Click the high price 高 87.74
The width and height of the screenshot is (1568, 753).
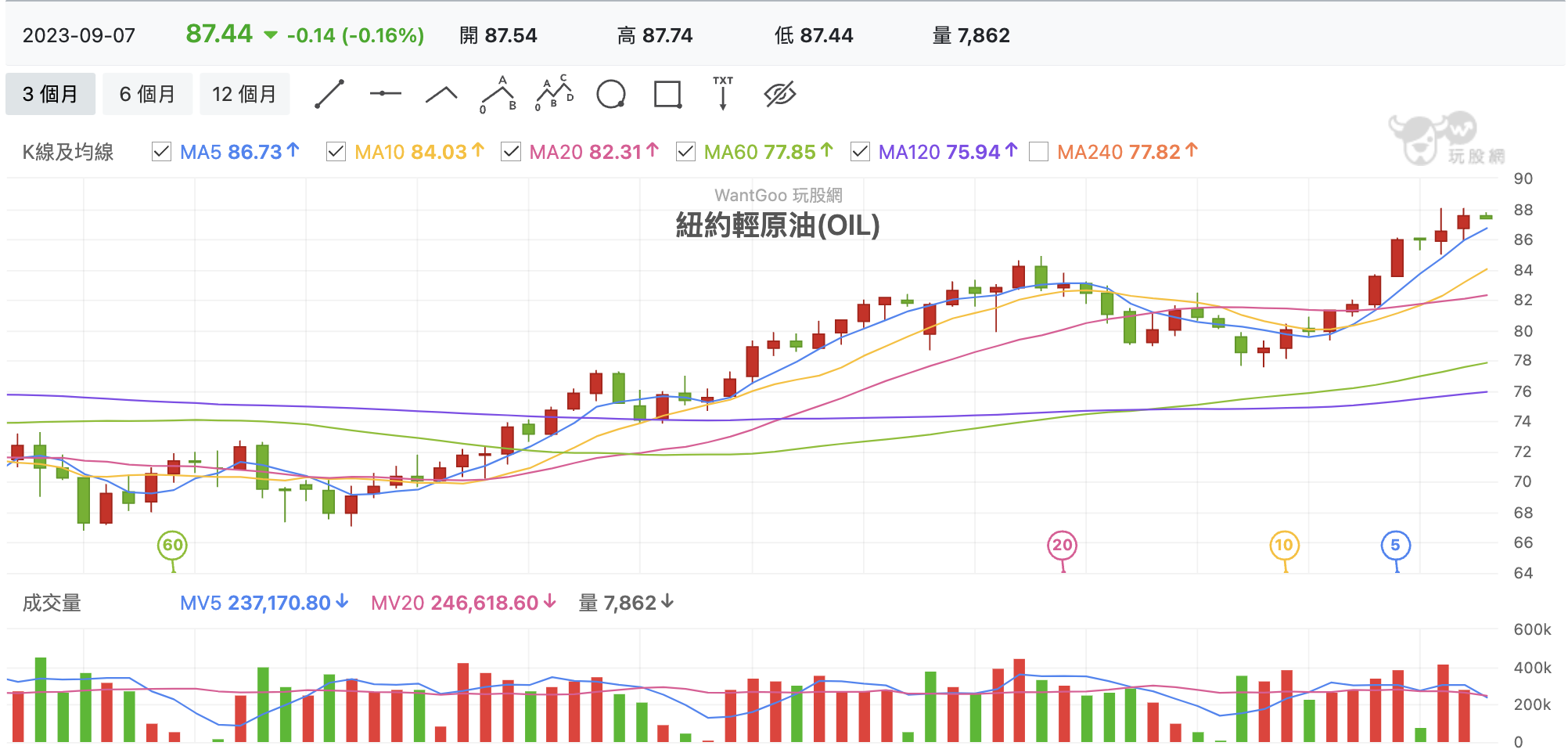click(x=655, y=35)
